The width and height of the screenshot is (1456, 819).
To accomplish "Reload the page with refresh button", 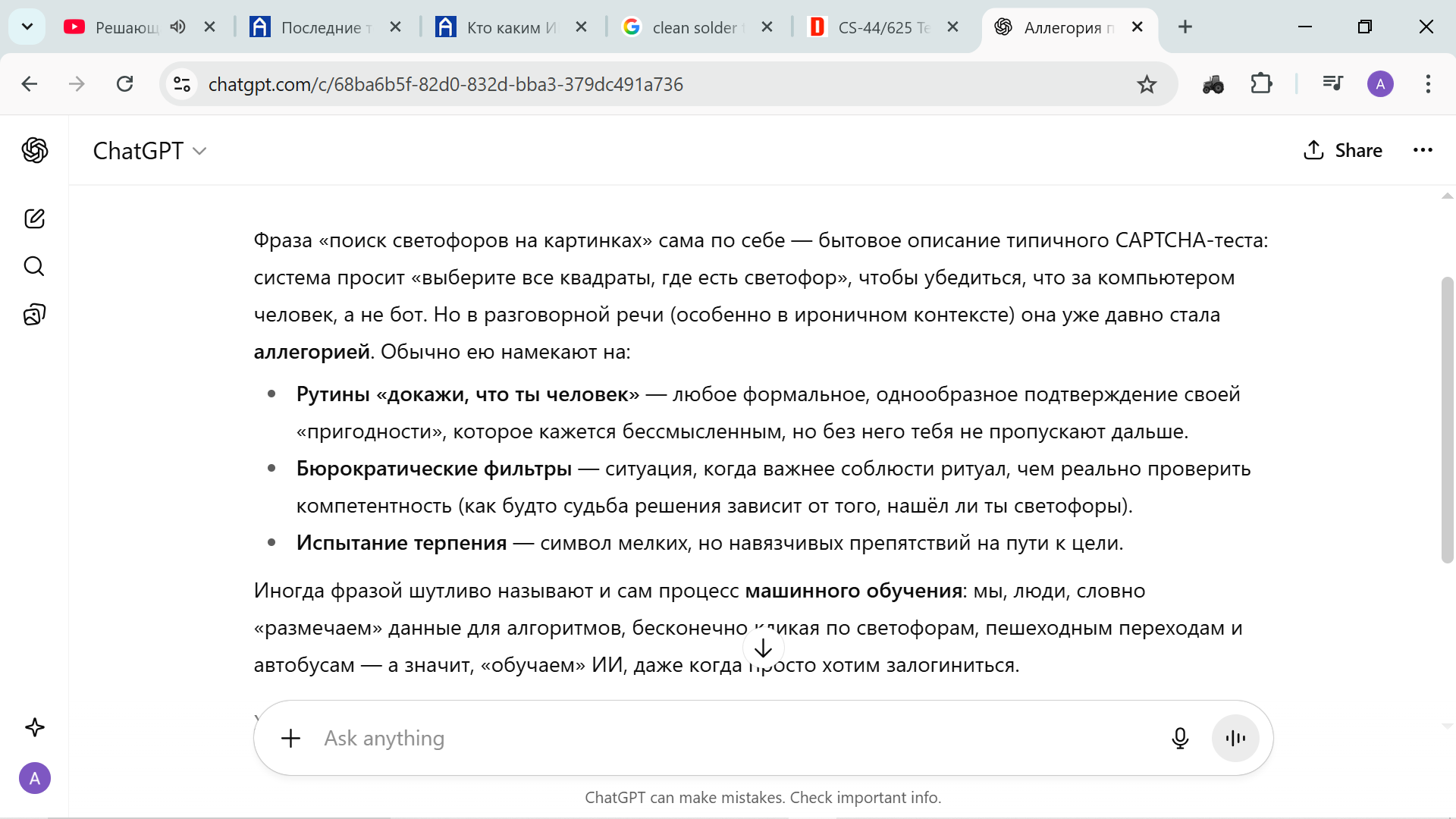I will [x=124, y=84].
